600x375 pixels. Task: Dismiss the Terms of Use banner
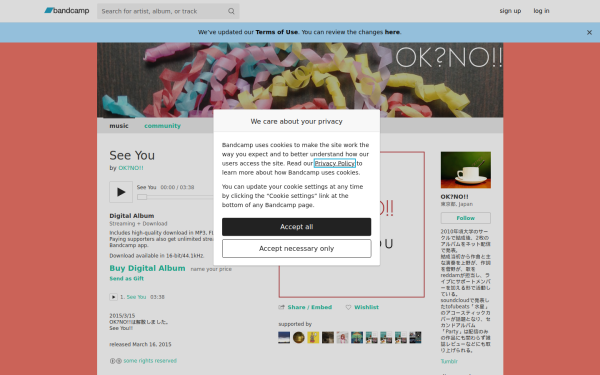click(589, 33)
